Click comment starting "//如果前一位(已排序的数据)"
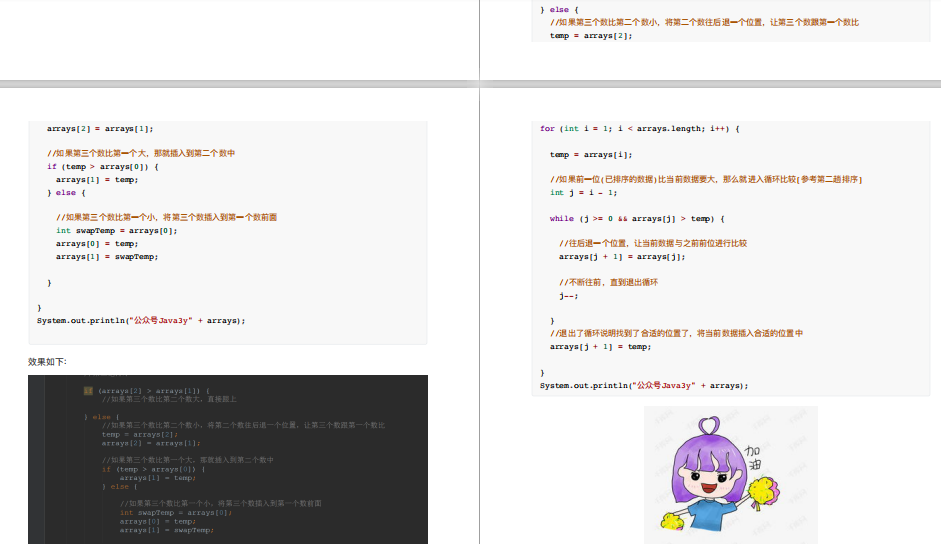The width and height of the screenshot is (941, 544). pos(706,179)
